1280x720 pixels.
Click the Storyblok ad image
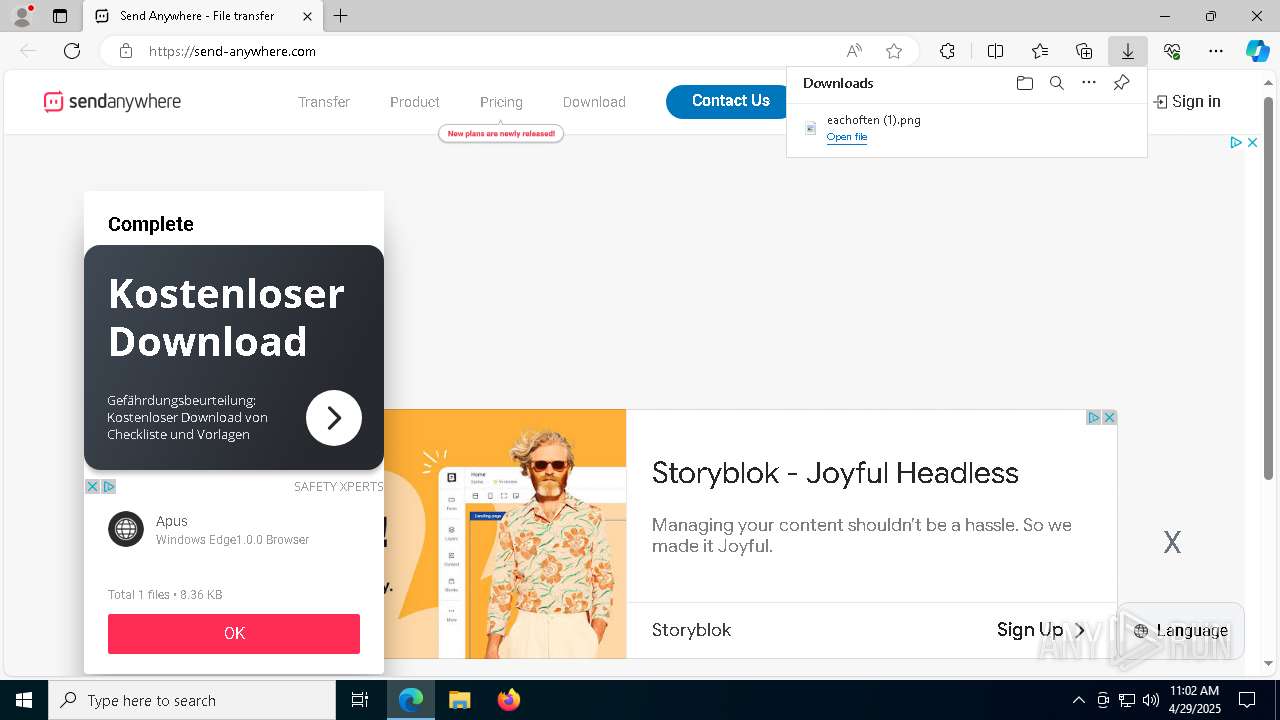(505, 534)
